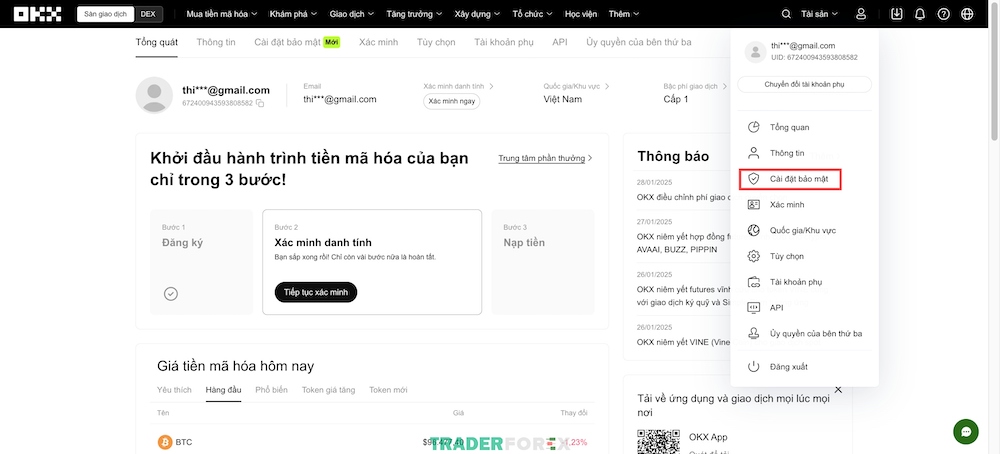The image size is (1000, 454).
Task: Click Tiếp tục xác minh button
Action: (316, 292)
